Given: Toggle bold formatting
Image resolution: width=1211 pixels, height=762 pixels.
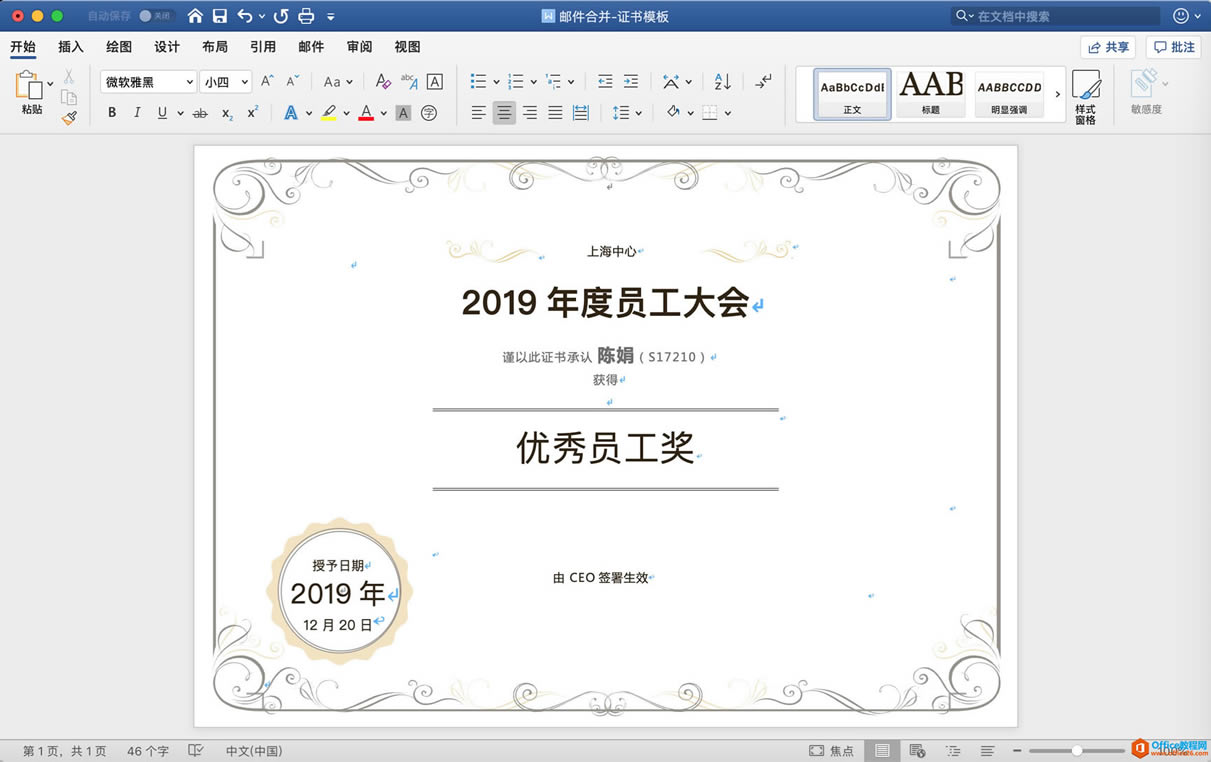Looking at the screenshot, I should [x=112, y=112].
